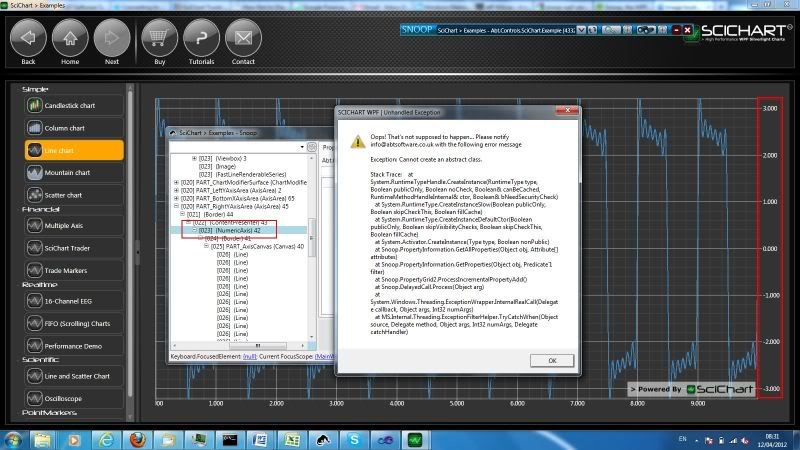The image size is (800, 450).
Task: Click the red minimize icon in Snoop bar
Action: point(677,30)
